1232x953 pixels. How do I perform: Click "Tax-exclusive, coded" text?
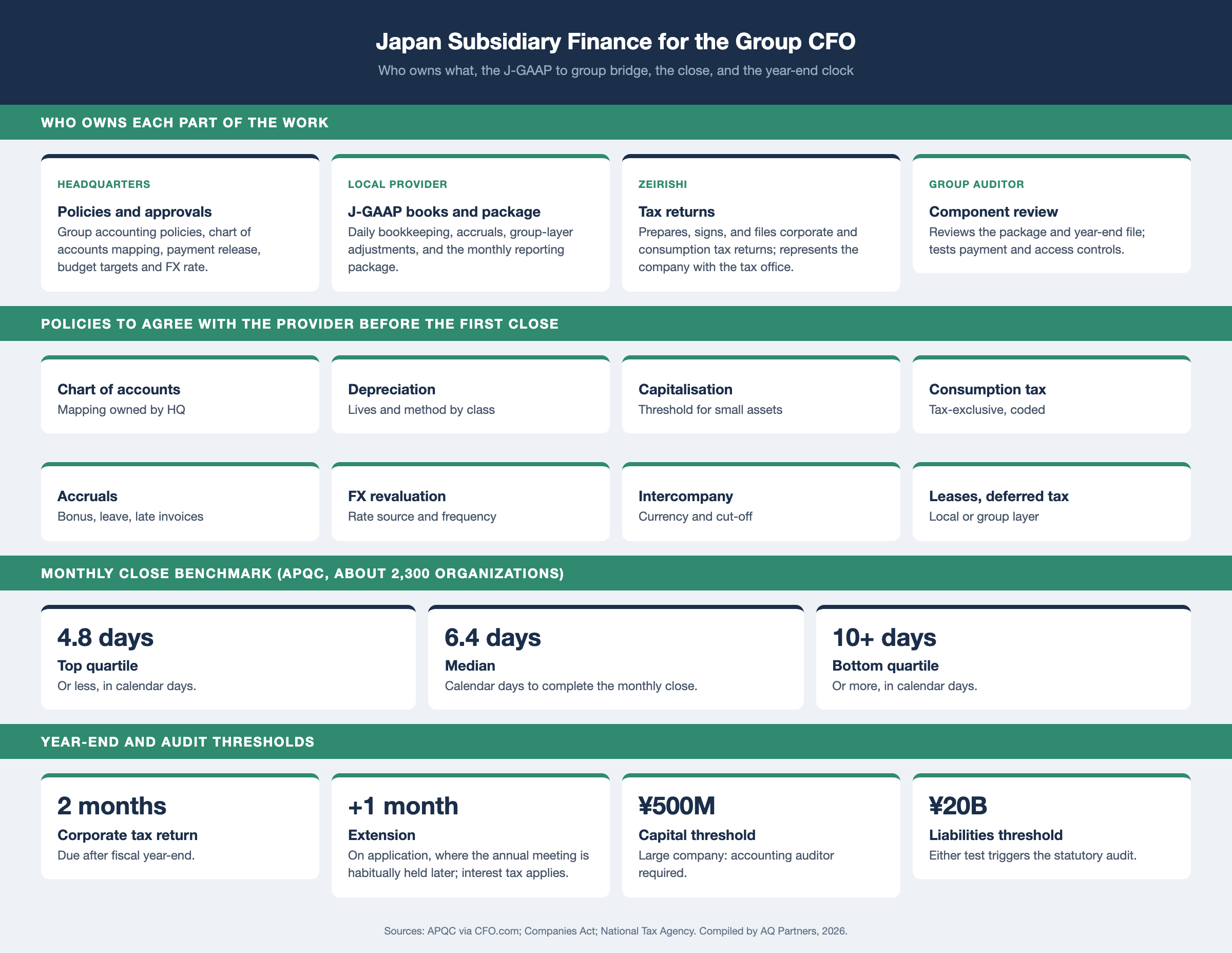(x=987, y=410)
